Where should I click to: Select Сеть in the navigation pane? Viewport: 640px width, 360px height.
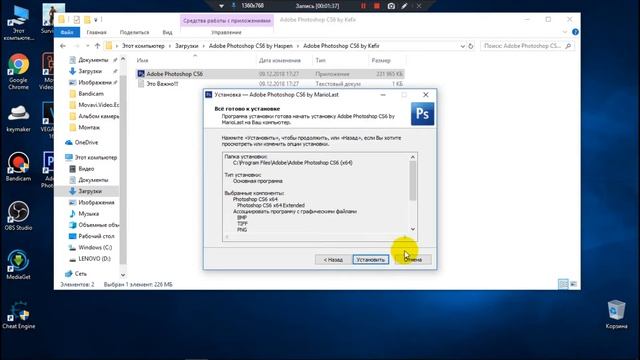point(80,274)
